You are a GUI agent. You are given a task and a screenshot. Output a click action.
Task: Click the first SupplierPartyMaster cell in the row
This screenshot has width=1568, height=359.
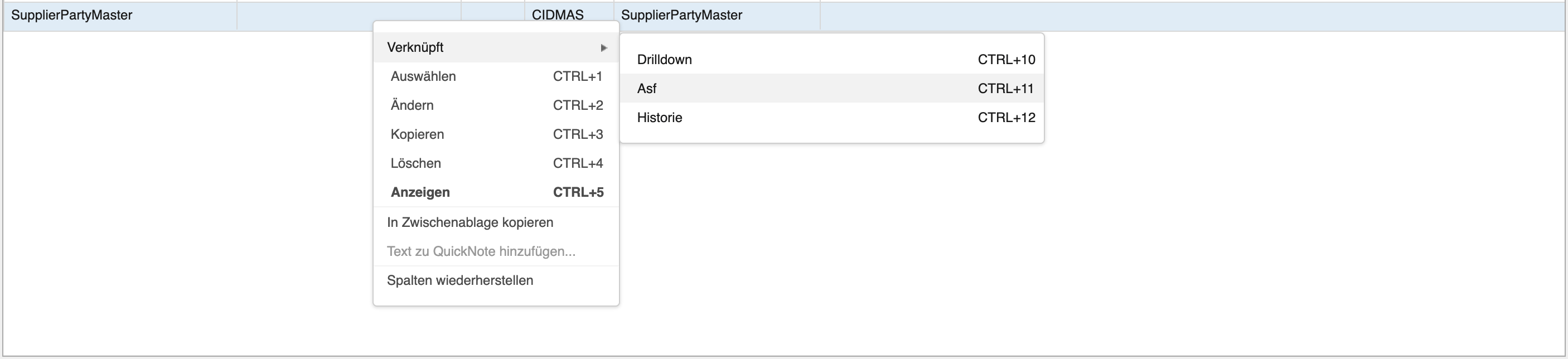[x=72, y=15]
